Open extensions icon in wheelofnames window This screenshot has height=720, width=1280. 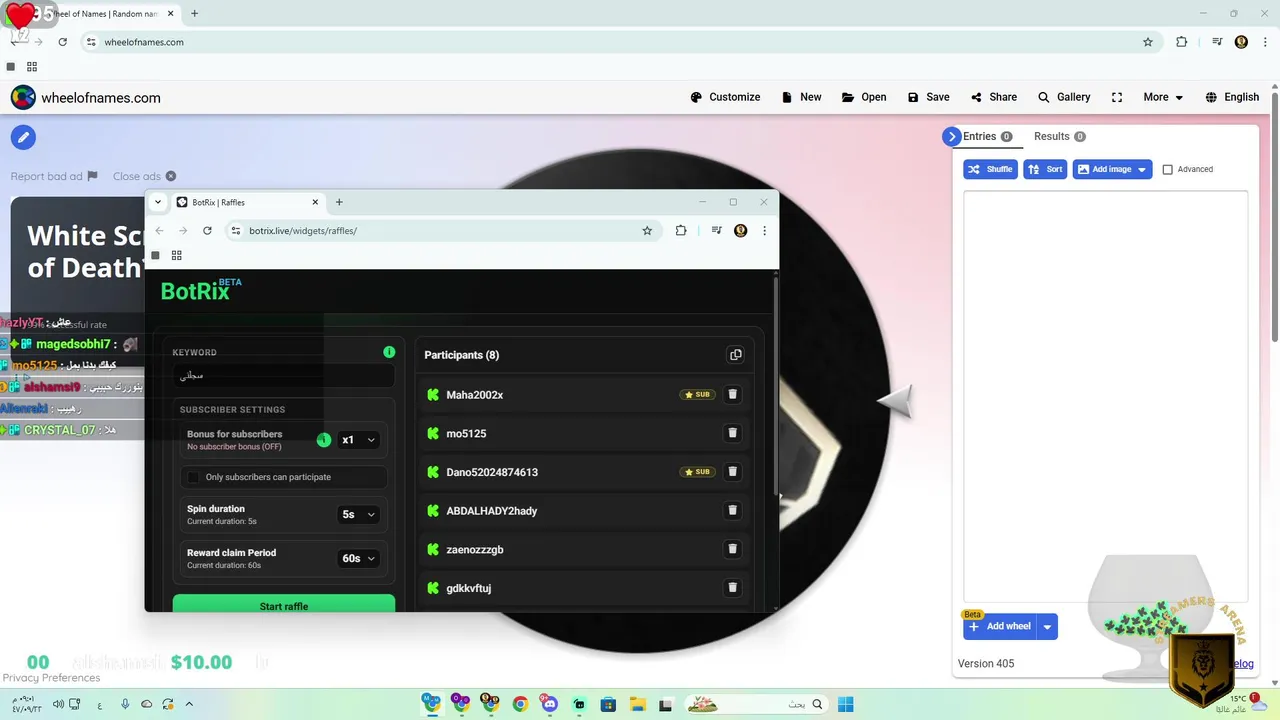1182,42
